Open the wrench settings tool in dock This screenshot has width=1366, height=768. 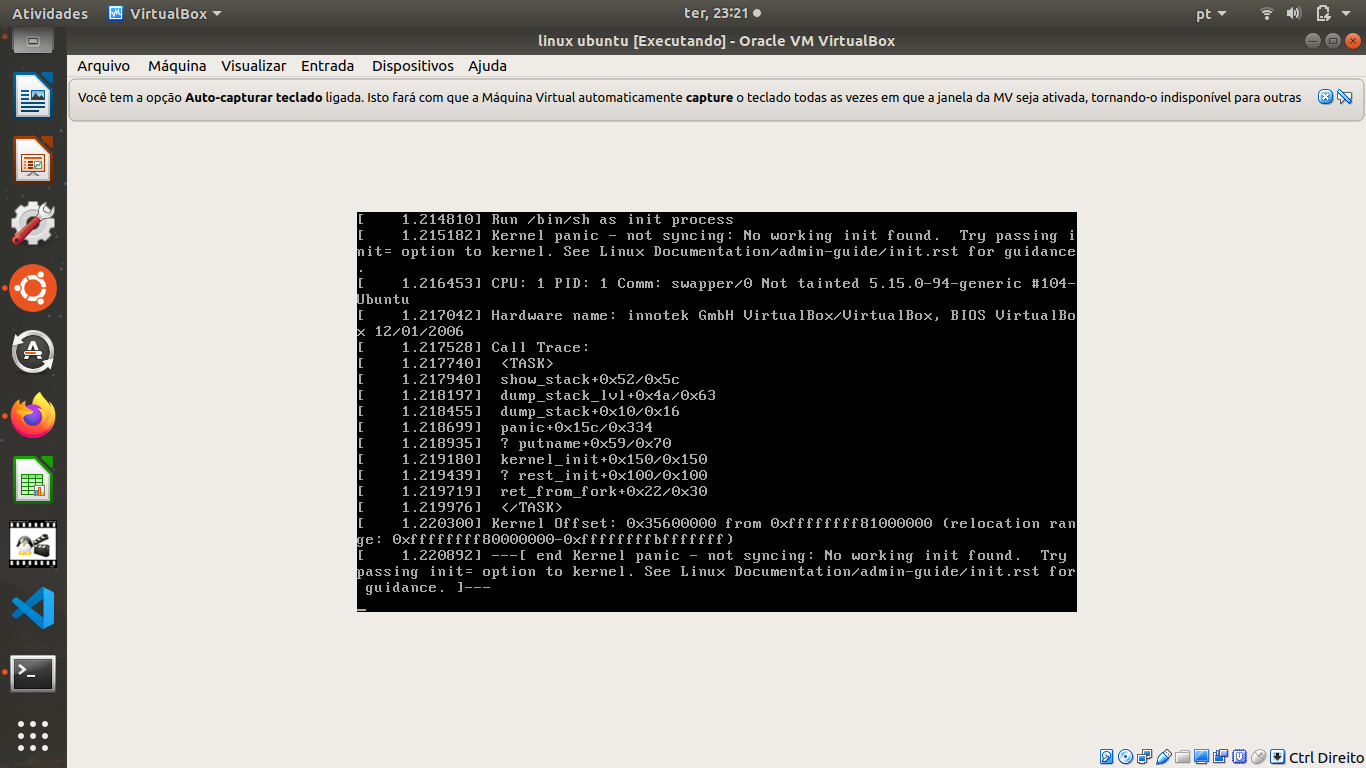pos(33,224)
